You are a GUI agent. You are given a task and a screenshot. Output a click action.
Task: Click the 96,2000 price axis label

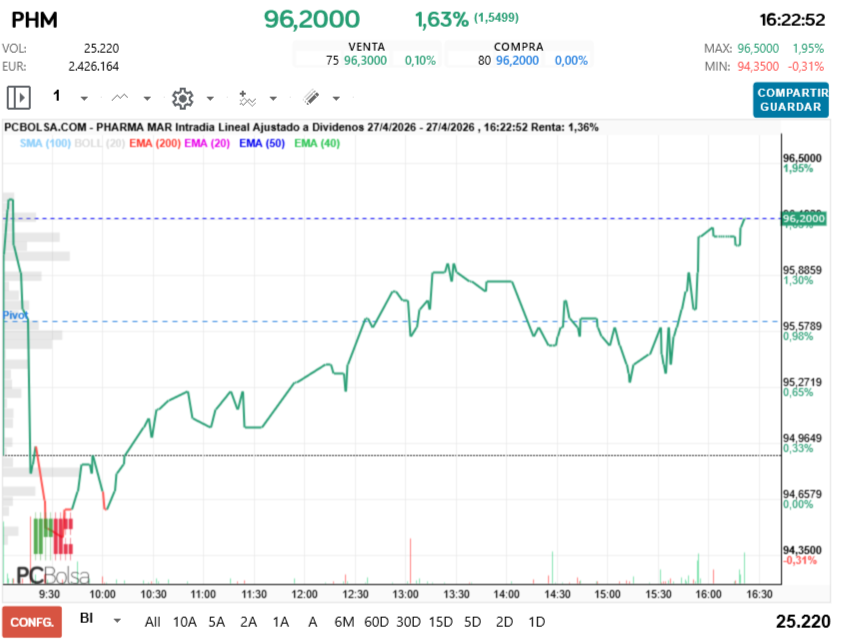coord(803,219)
